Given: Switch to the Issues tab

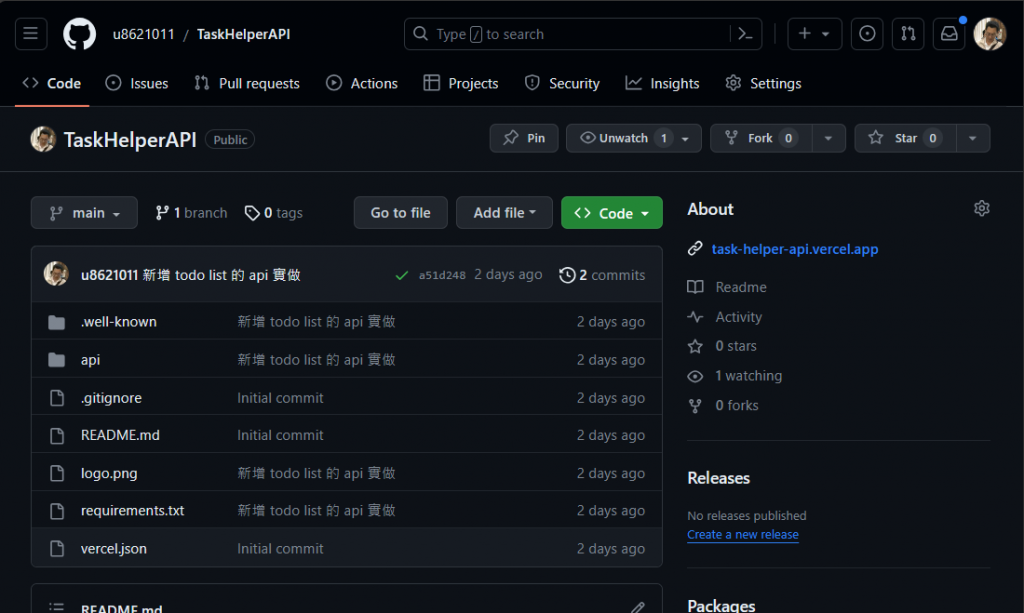Looking at the screenshot, I should (x=137, y=84).
